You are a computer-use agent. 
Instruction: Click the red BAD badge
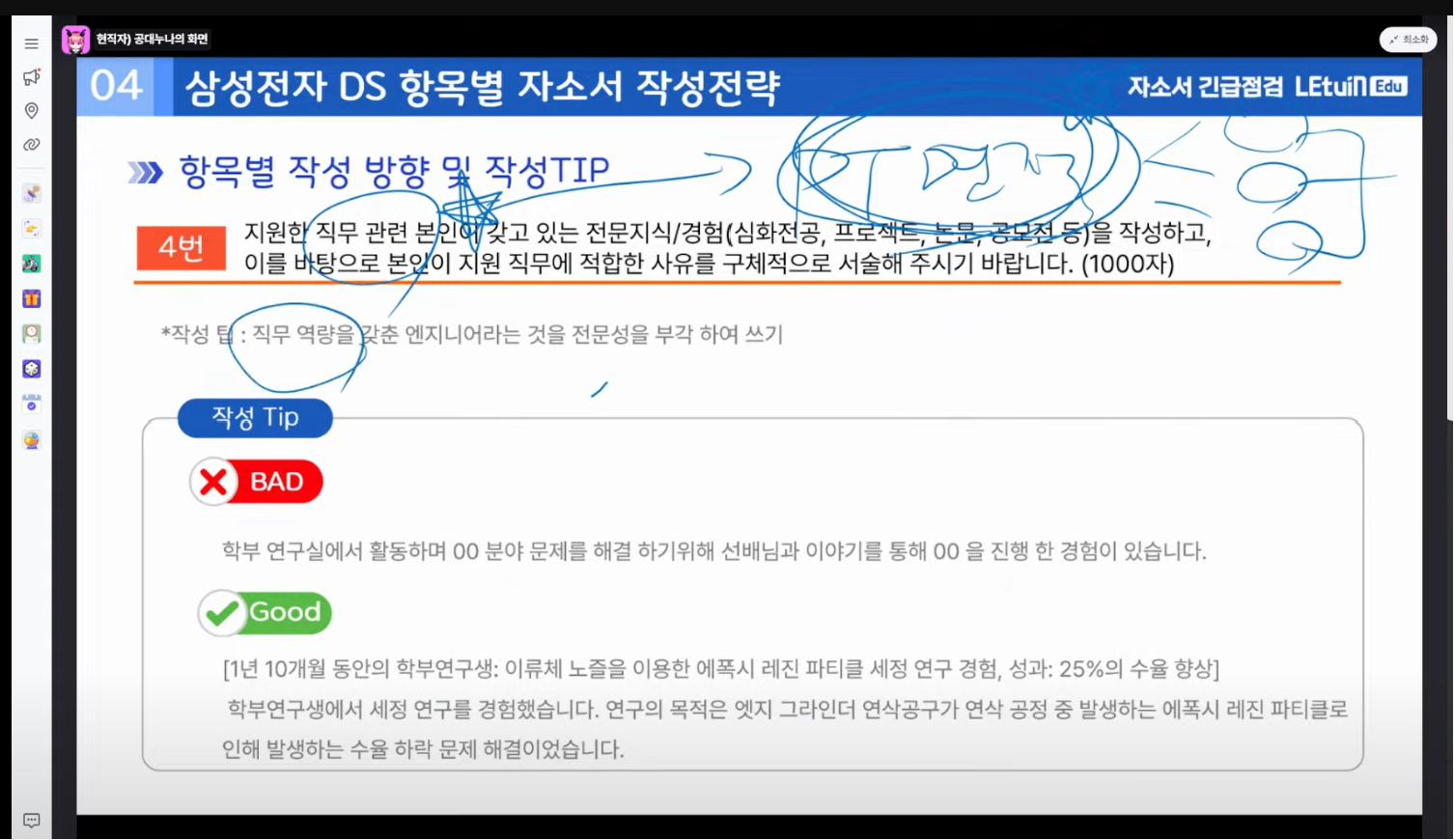tap(257, 481)
